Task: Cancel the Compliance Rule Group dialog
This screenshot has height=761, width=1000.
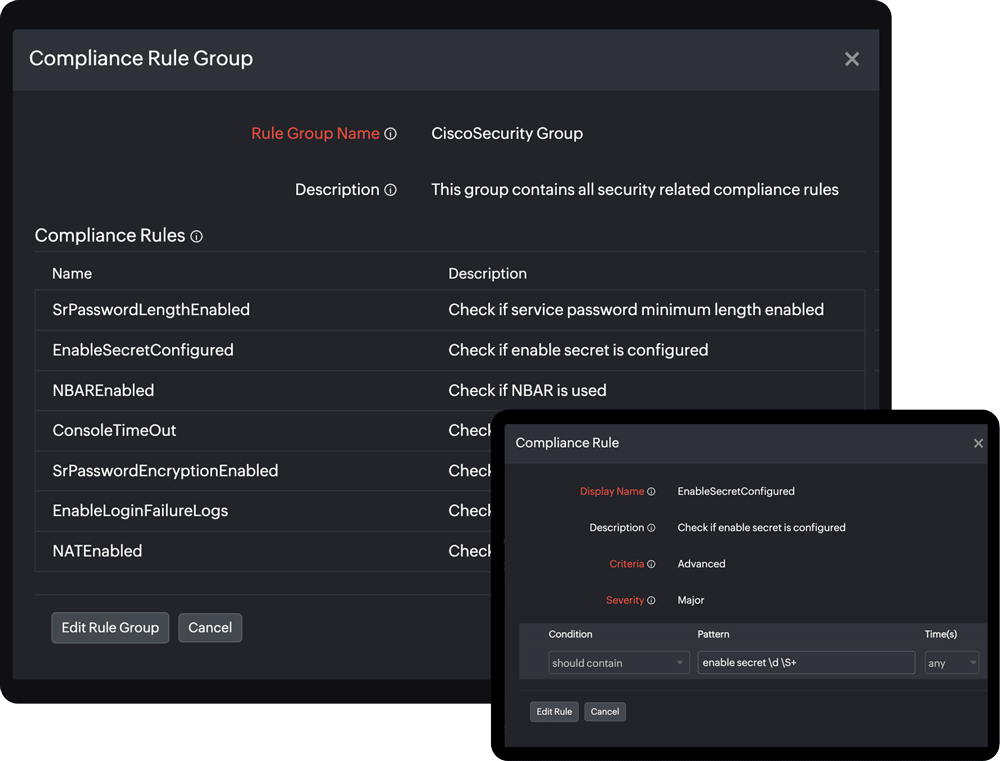Action: 210,627
